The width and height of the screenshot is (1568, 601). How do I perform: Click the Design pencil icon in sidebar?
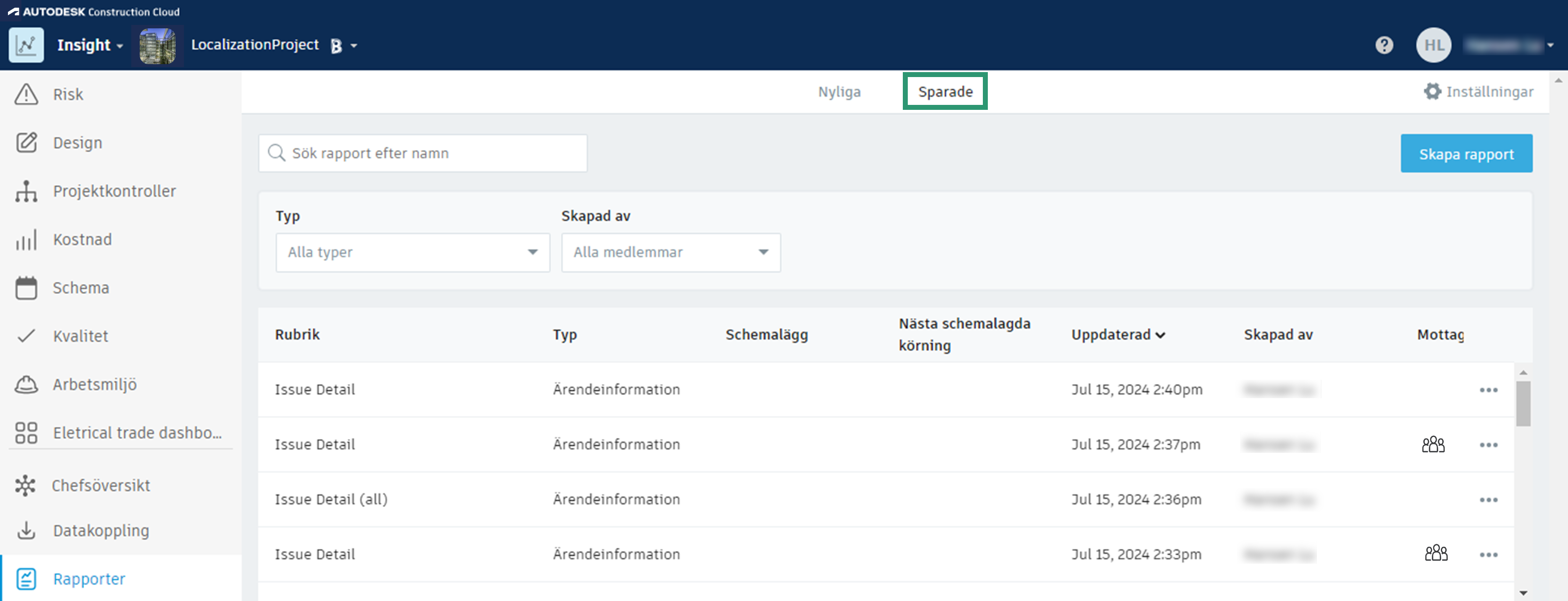(26, 143)
